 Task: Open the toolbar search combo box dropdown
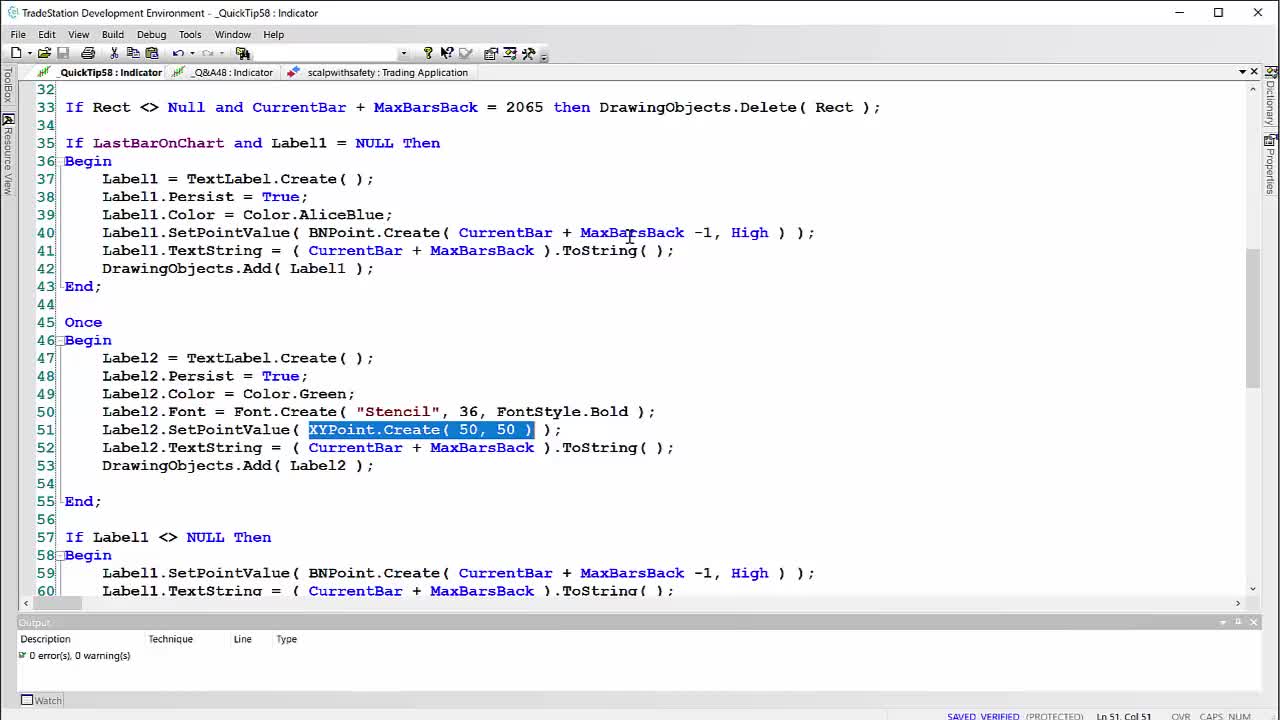403,53
